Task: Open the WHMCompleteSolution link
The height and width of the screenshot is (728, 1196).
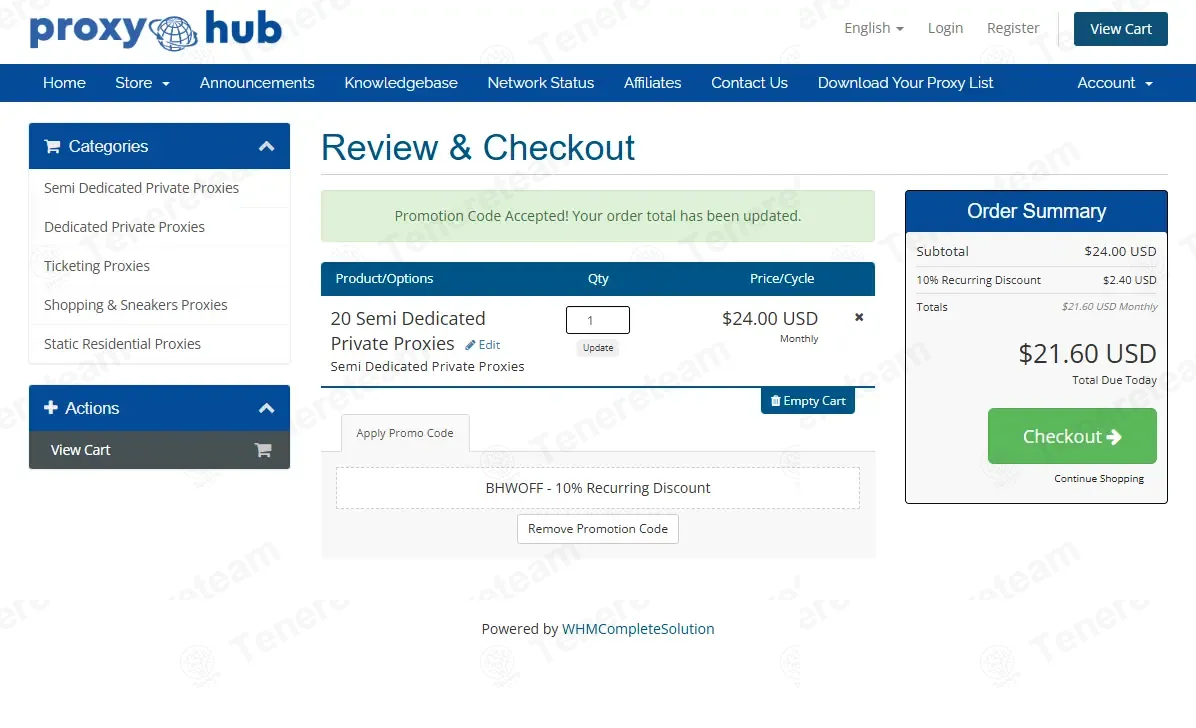Action: tap(638, 629)
